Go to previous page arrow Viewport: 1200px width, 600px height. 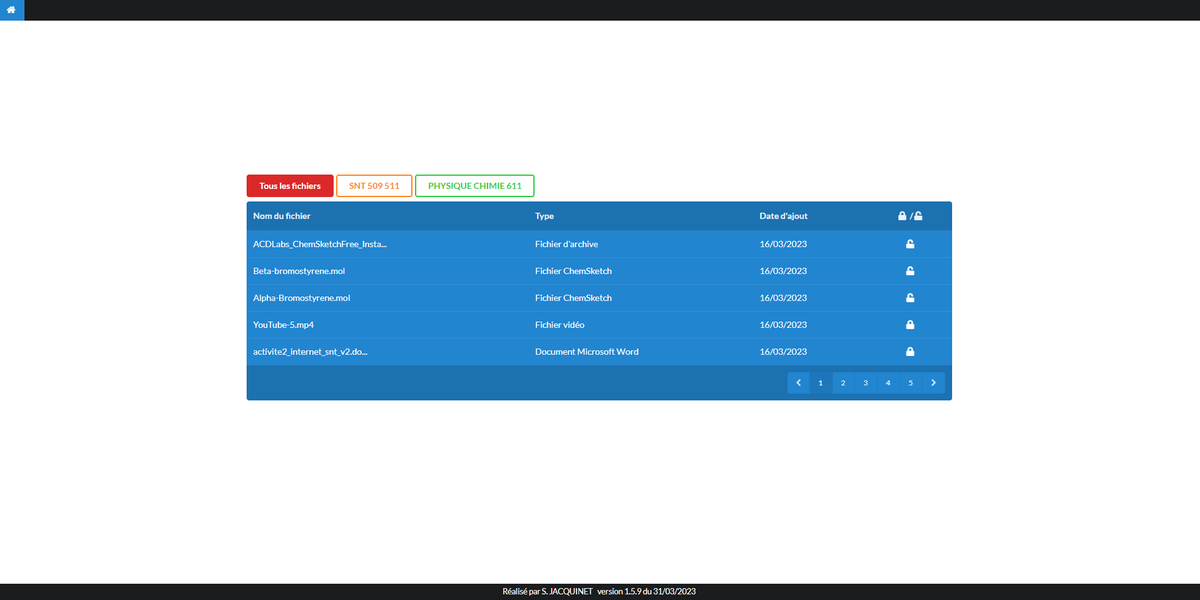(x=798, y=383)
